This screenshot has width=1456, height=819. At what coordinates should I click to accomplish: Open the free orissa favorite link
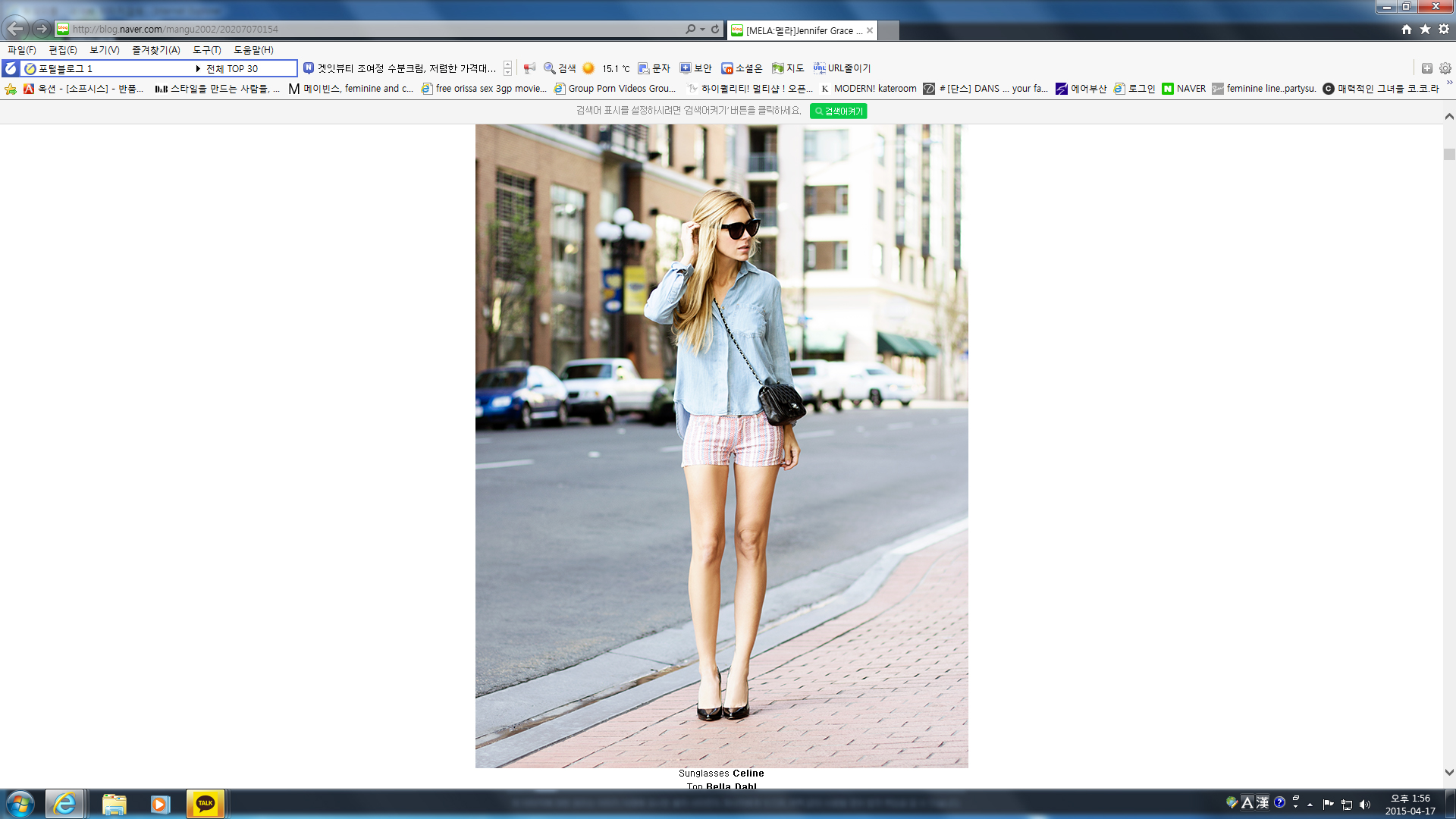pyautogui.click(x=484, y=89)
